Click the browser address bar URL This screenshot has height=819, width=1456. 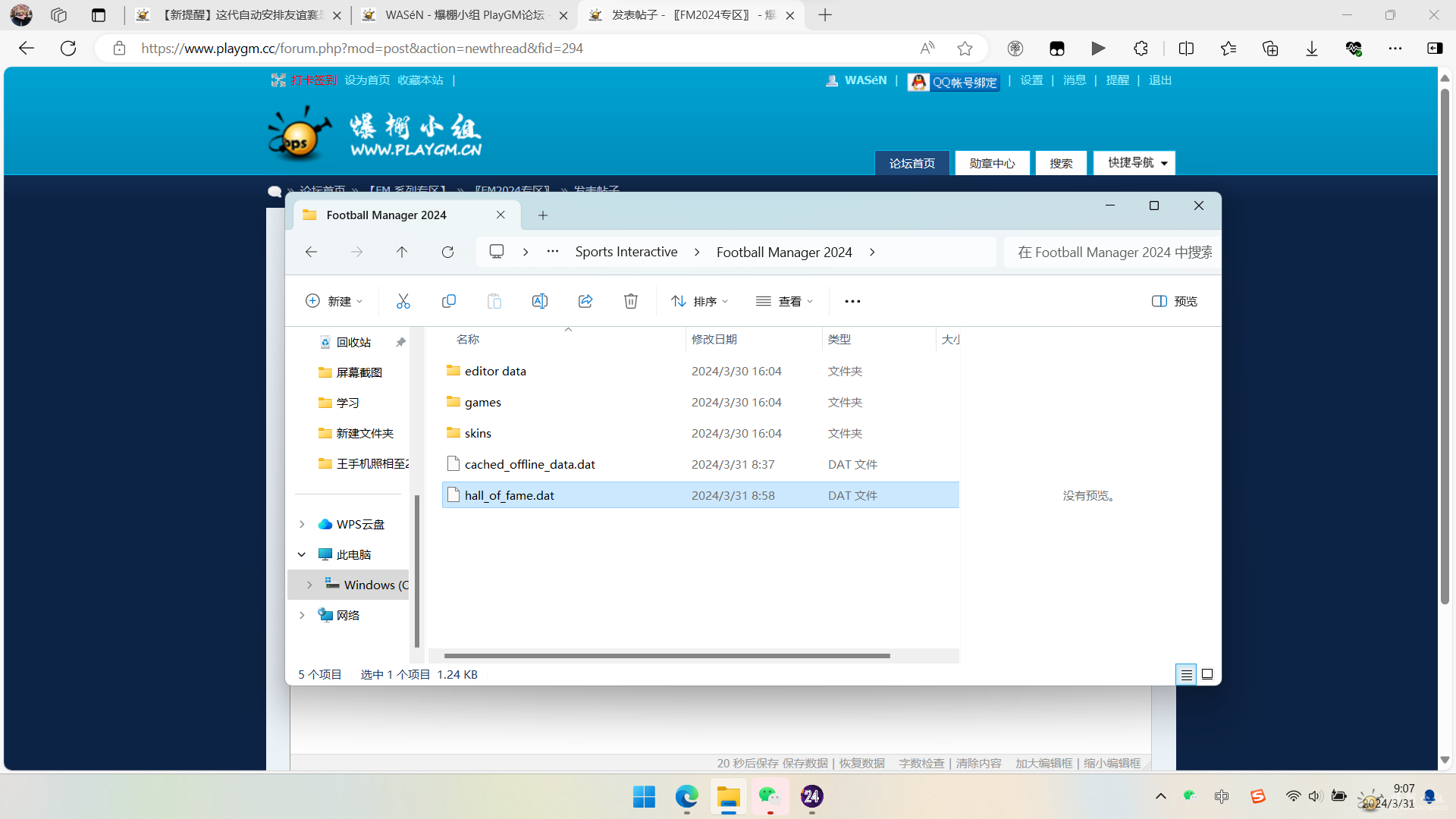click(362, 49)
